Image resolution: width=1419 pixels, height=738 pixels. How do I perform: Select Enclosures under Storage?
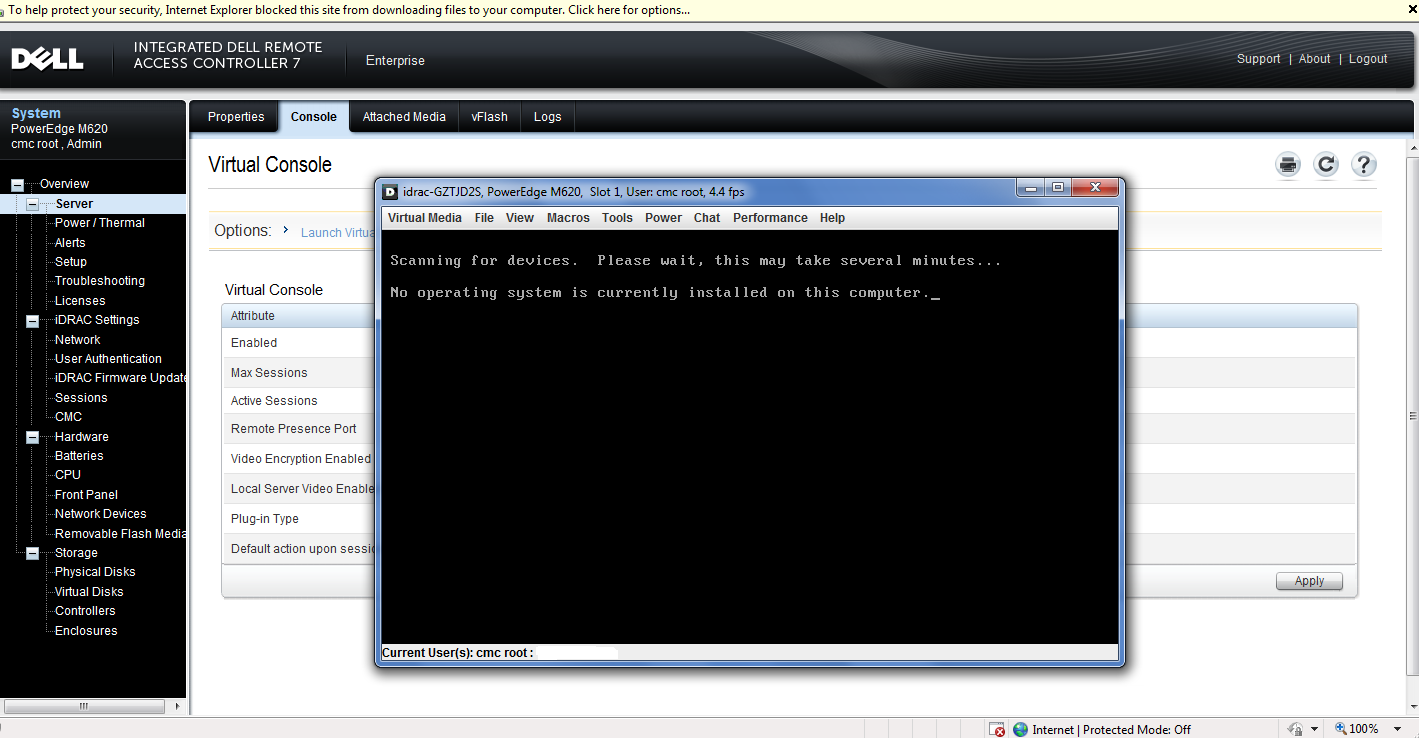coord(86,631)
